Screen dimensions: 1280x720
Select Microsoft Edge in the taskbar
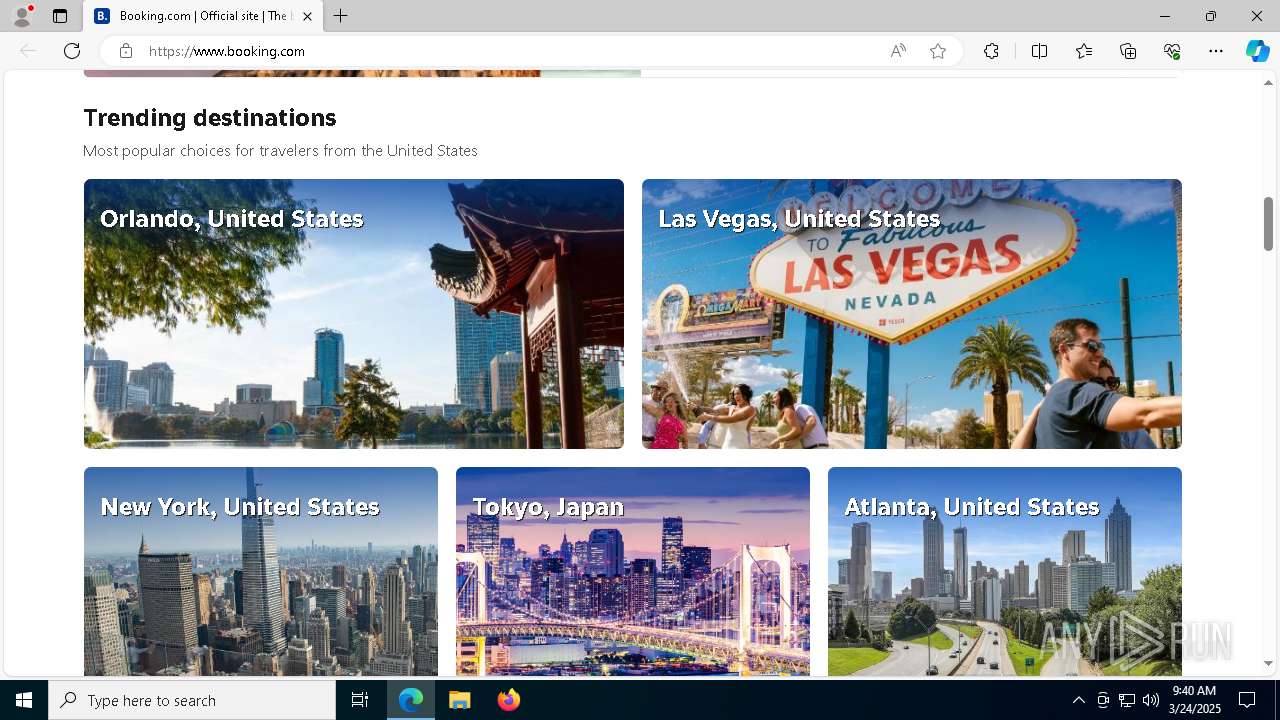[x=411, y=700]
